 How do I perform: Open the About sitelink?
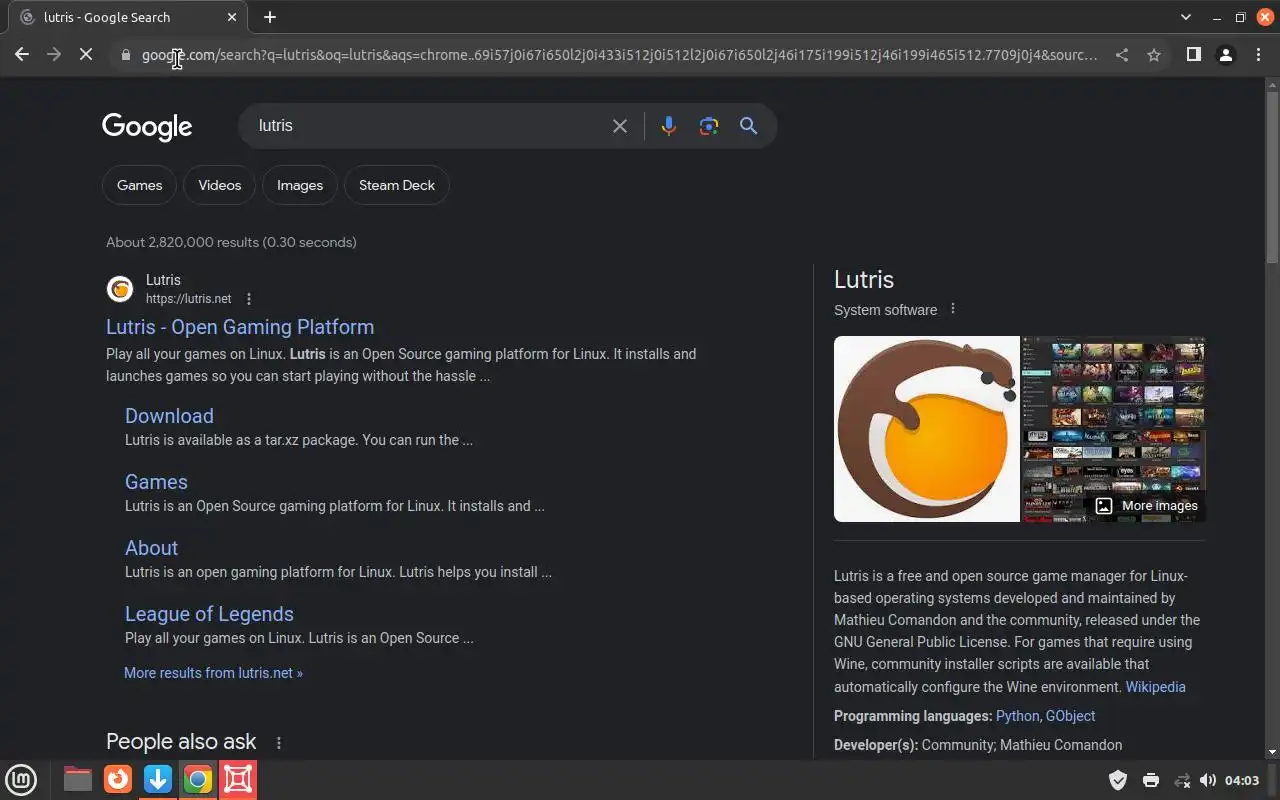click(x=151, y=548)
